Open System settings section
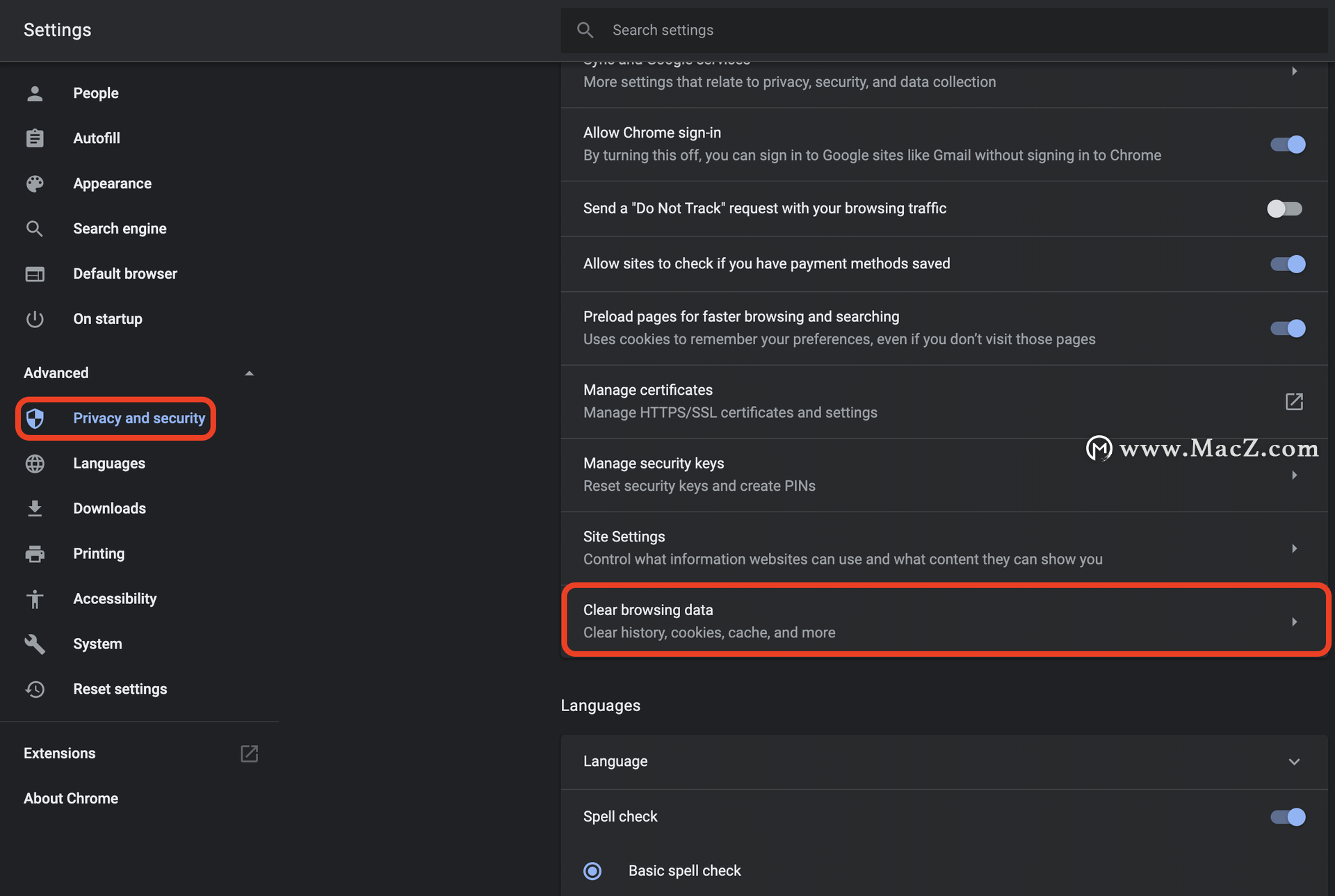The width and height of the screenshot is (1335, 896). [97, 644]
